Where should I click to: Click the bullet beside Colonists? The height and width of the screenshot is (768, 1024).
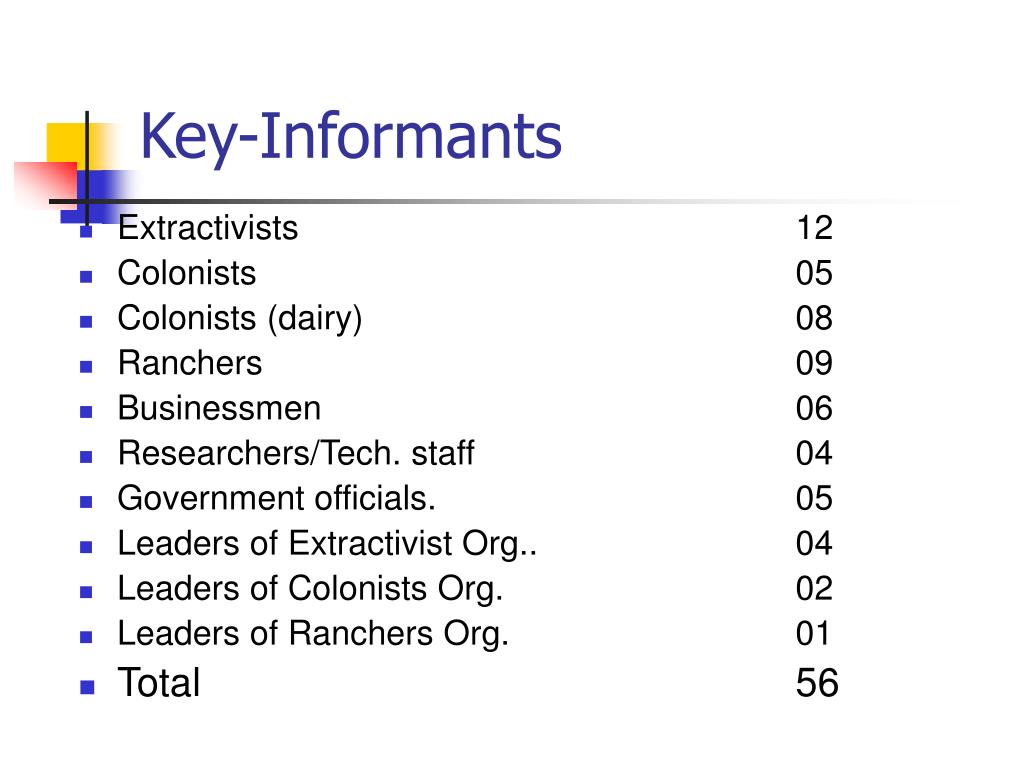pos(86,277)
